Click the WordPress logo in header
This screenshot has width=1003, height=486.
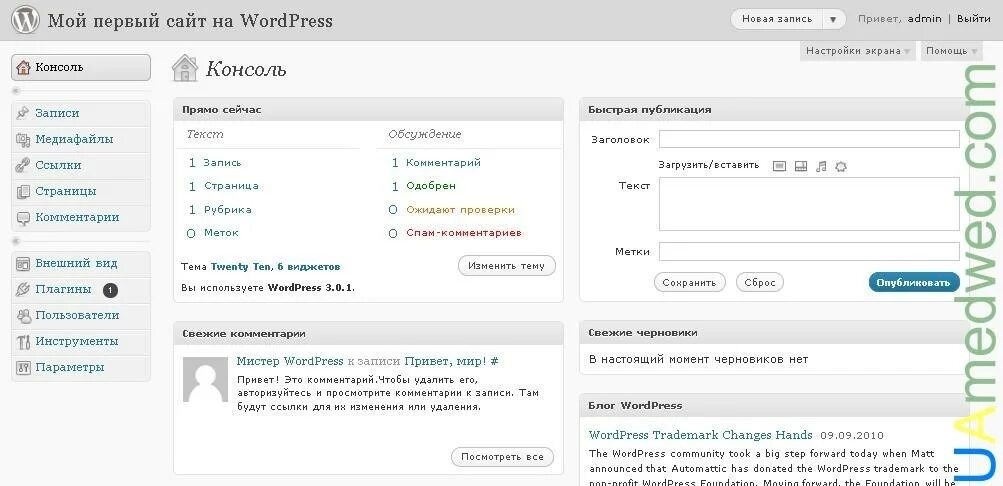26,20
